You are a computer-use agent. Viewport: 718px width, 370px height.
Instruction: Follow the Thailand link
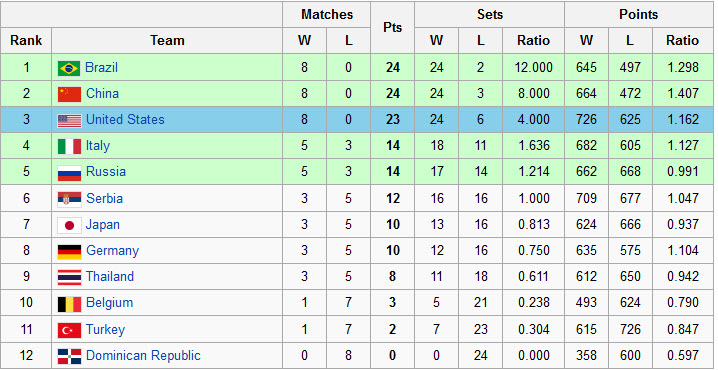click(x=110, y=277)
